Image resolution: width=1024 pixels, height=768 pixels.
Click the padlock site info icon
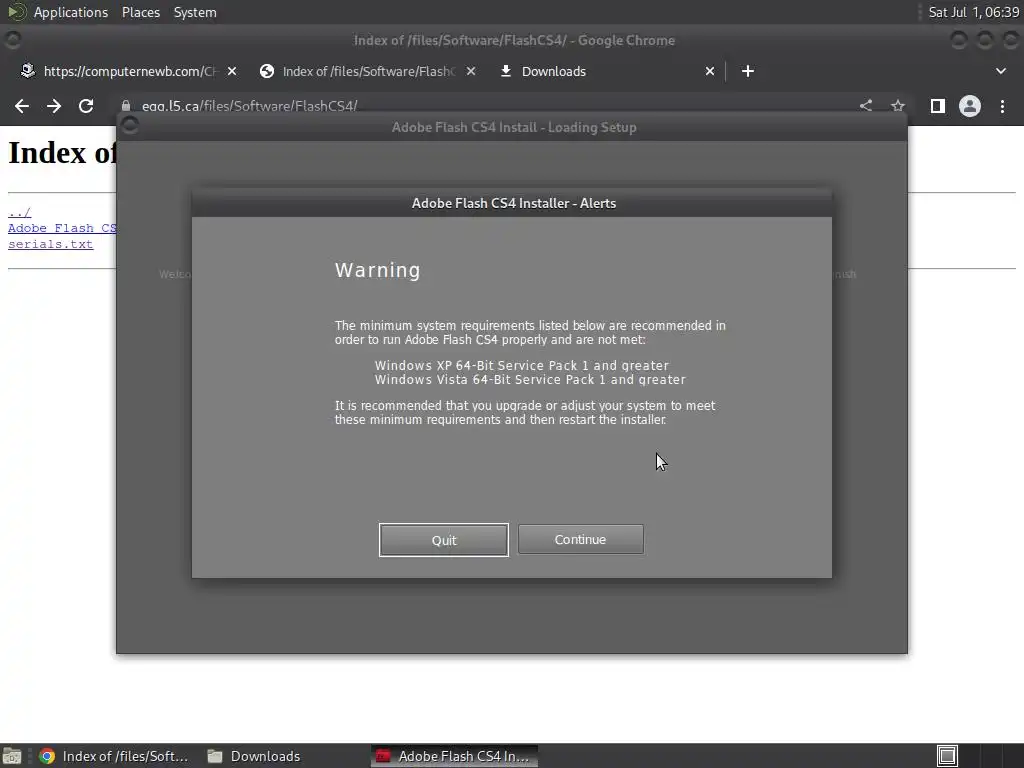pyautogui.click(x=126, y=106)
